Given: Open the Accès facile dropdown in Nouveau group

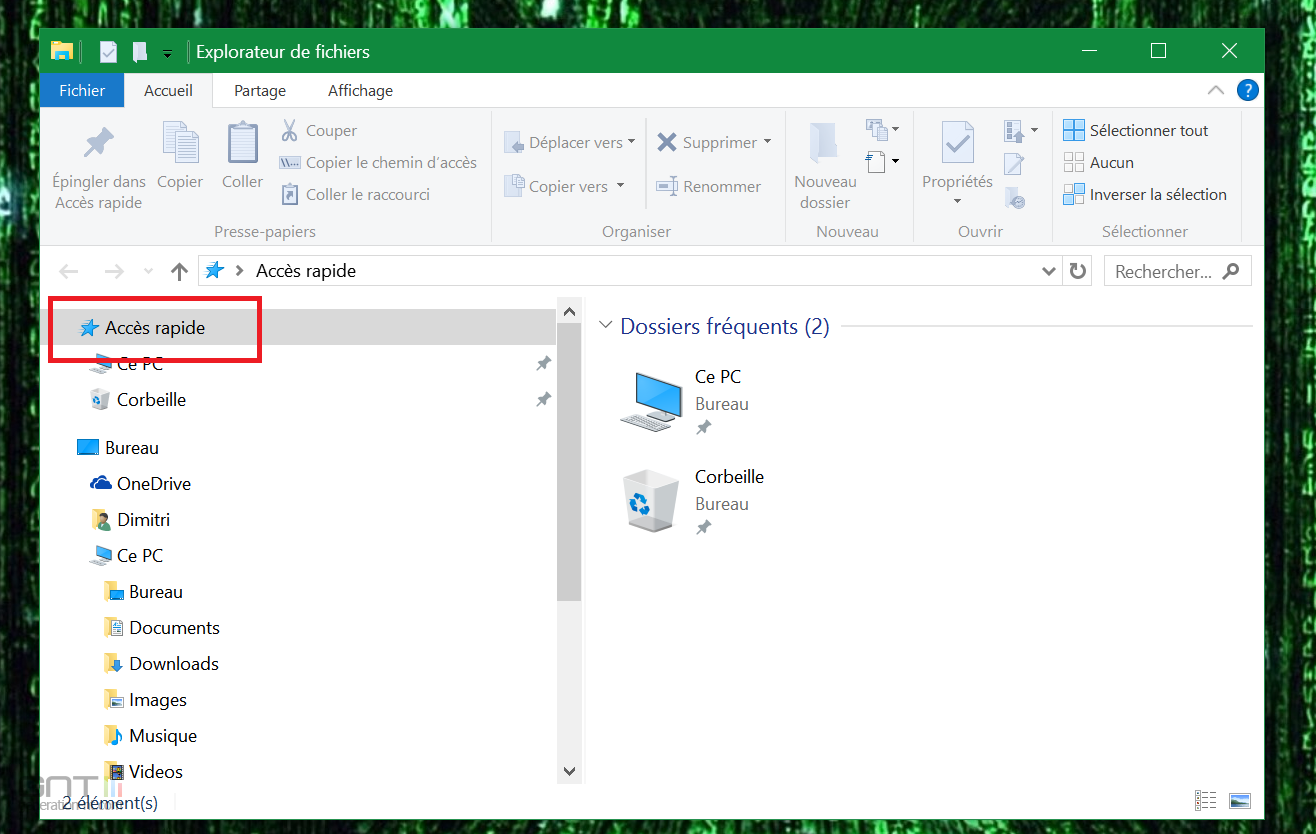Looking at the screenshot, I should 882,161.
